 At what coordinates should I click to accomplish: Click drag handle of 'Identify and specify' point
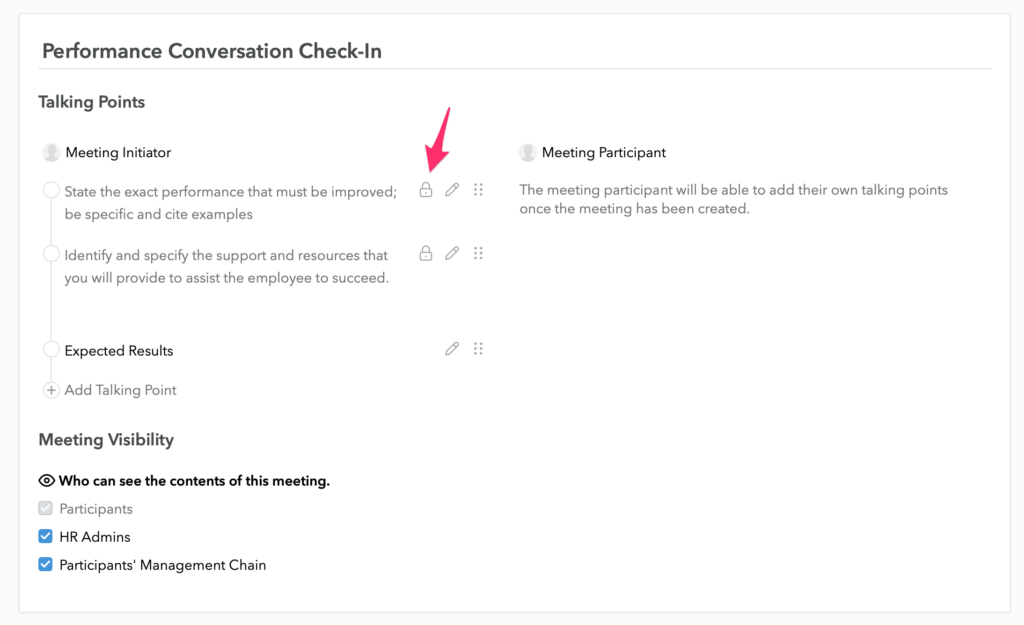478,253
